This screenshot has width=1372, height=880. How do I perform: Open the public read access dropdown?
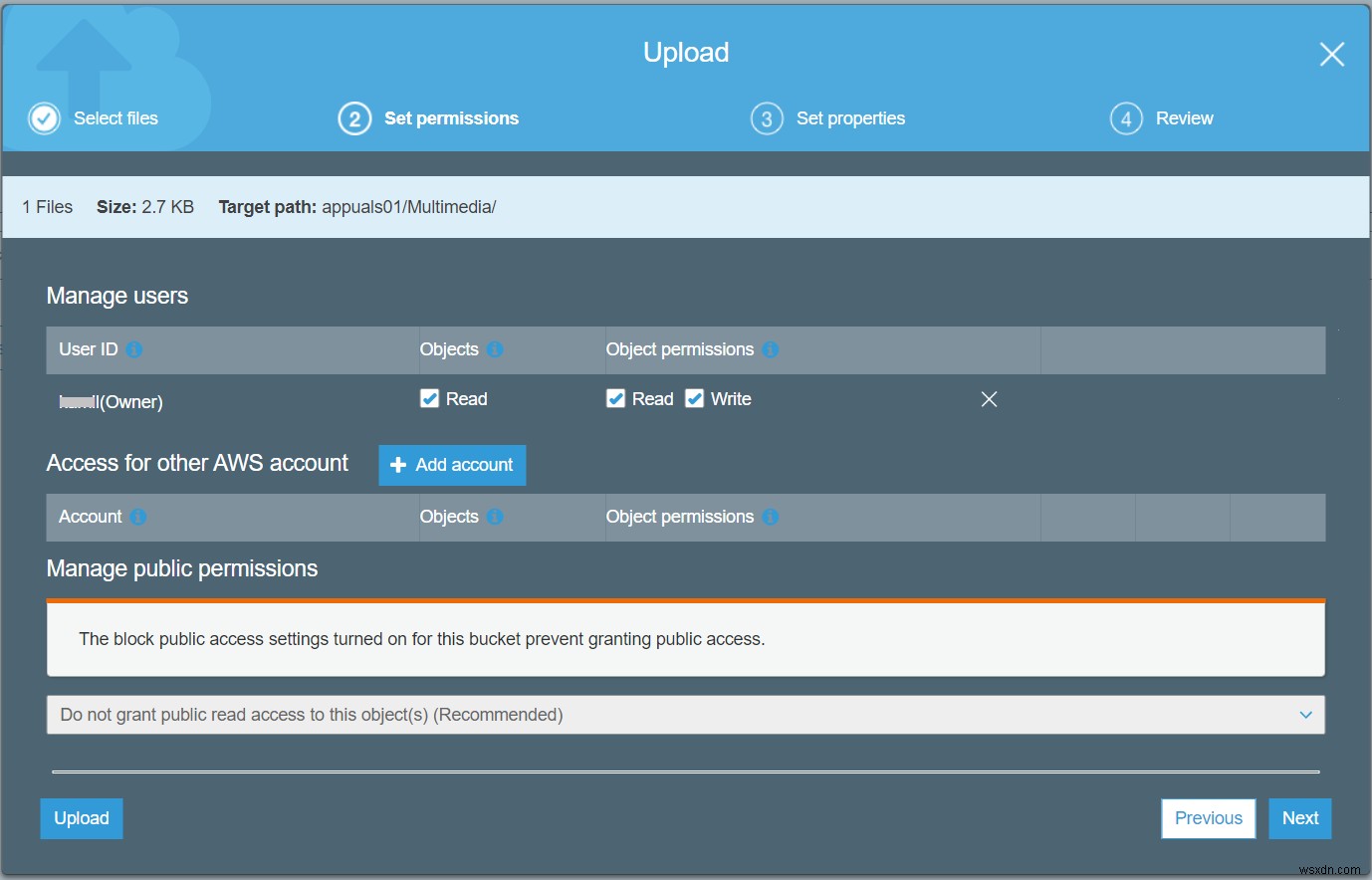[1304, 714]
